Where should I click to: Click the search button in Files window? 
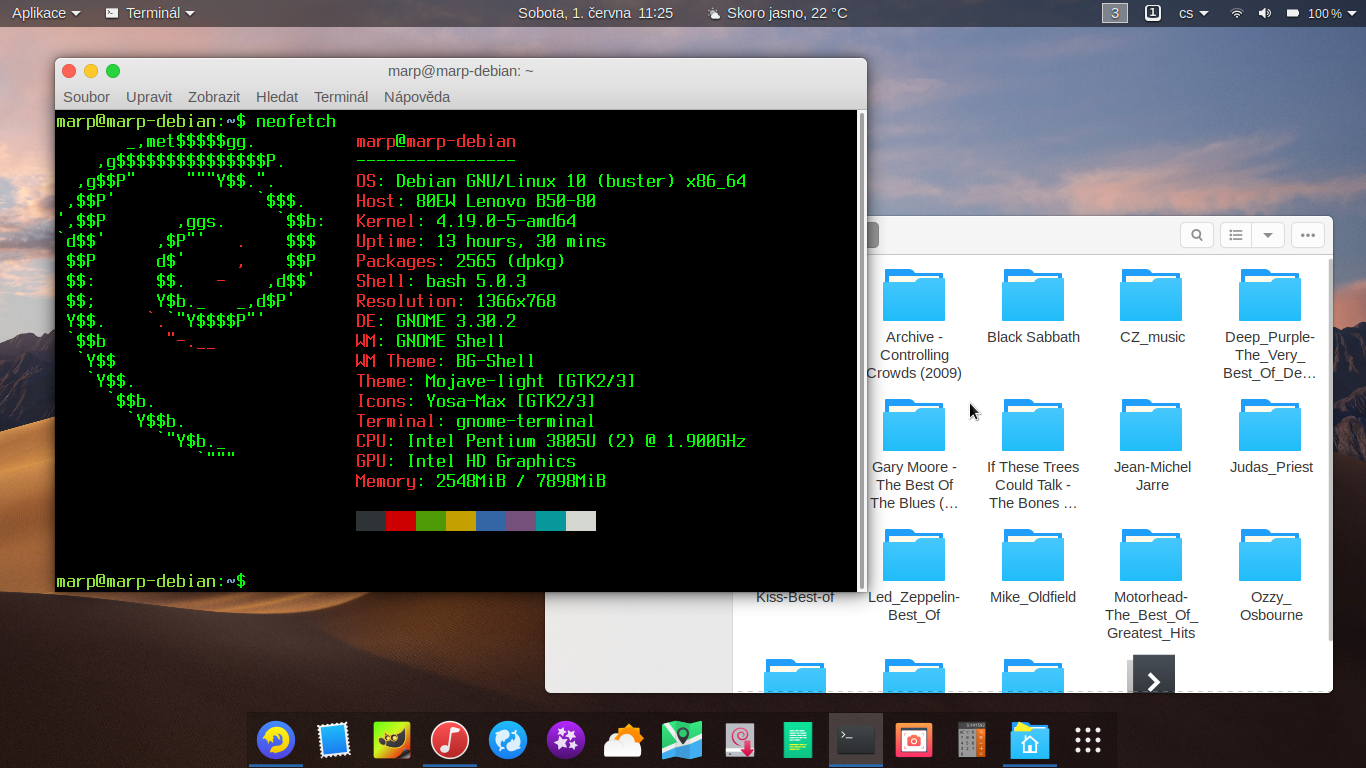1197,235
